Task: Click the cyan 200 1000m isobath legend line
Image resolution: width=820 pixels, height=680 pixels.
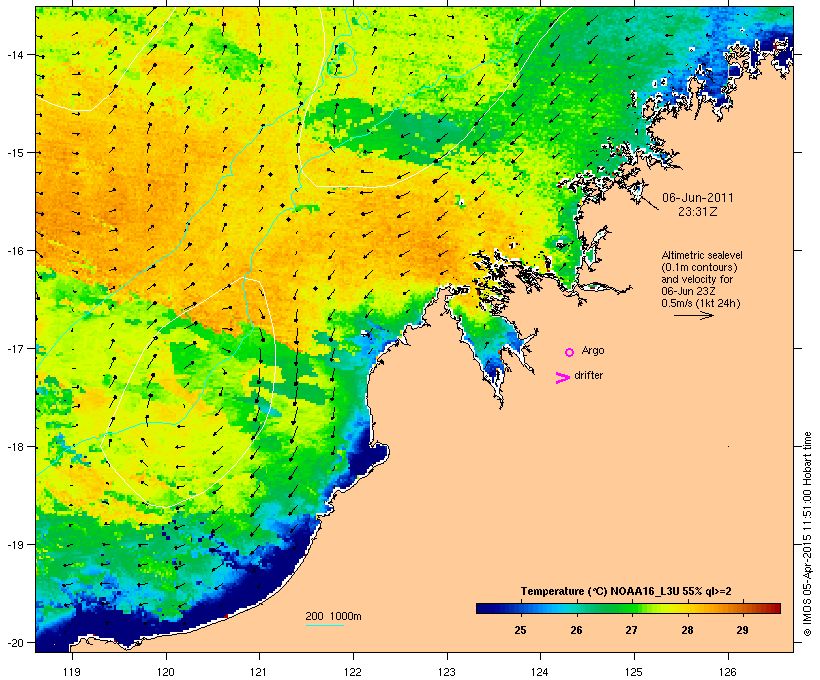Action: tap(325, 625)
